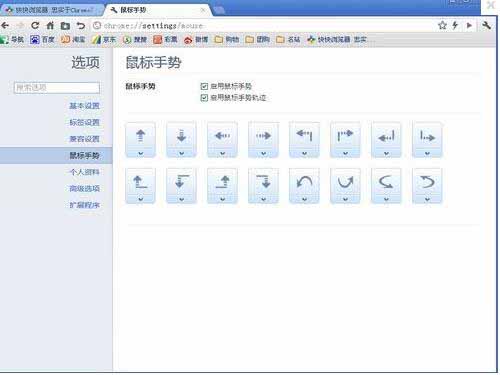Image resolution: width=500 pixels, height=375 pixels.
Task: Expand dropdown under the down arrow gesture
Action: tap(181, 153)
